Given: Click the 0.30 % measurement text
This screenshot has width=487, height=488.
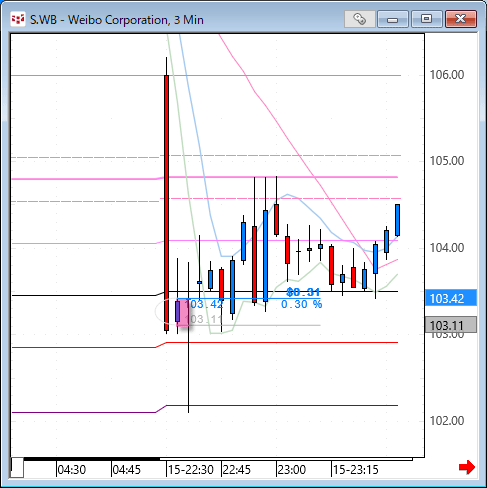Looking at the screenshot, I should click(x=302, y=304).
